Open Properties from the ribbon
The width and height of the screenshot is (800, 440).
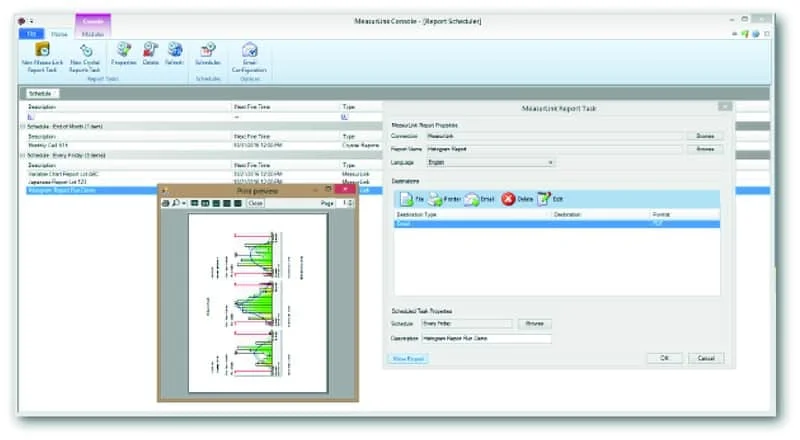123,54
